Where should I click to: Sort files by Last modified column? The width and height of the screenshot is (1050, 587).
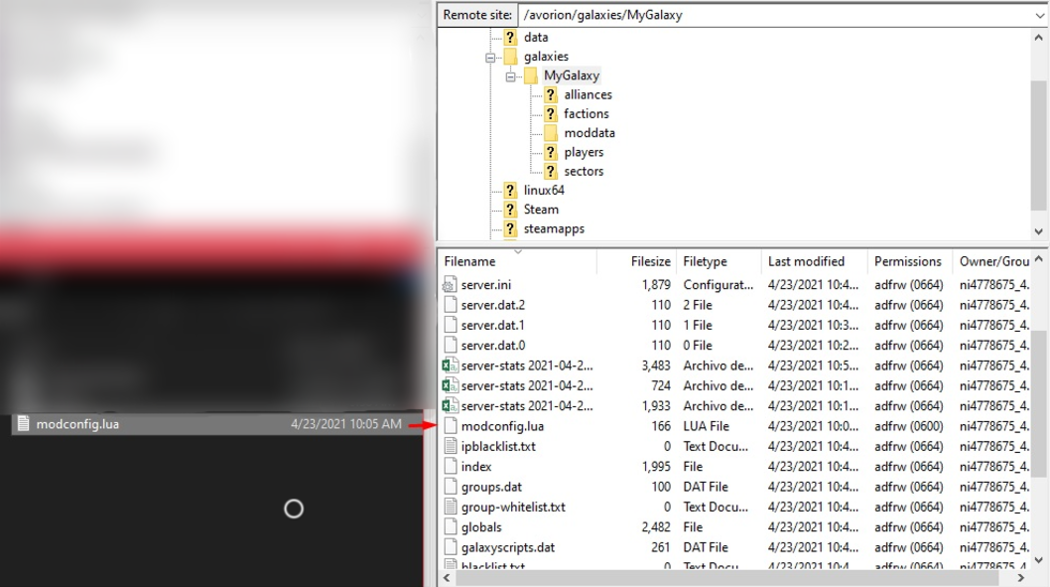[x=806, y=262]
